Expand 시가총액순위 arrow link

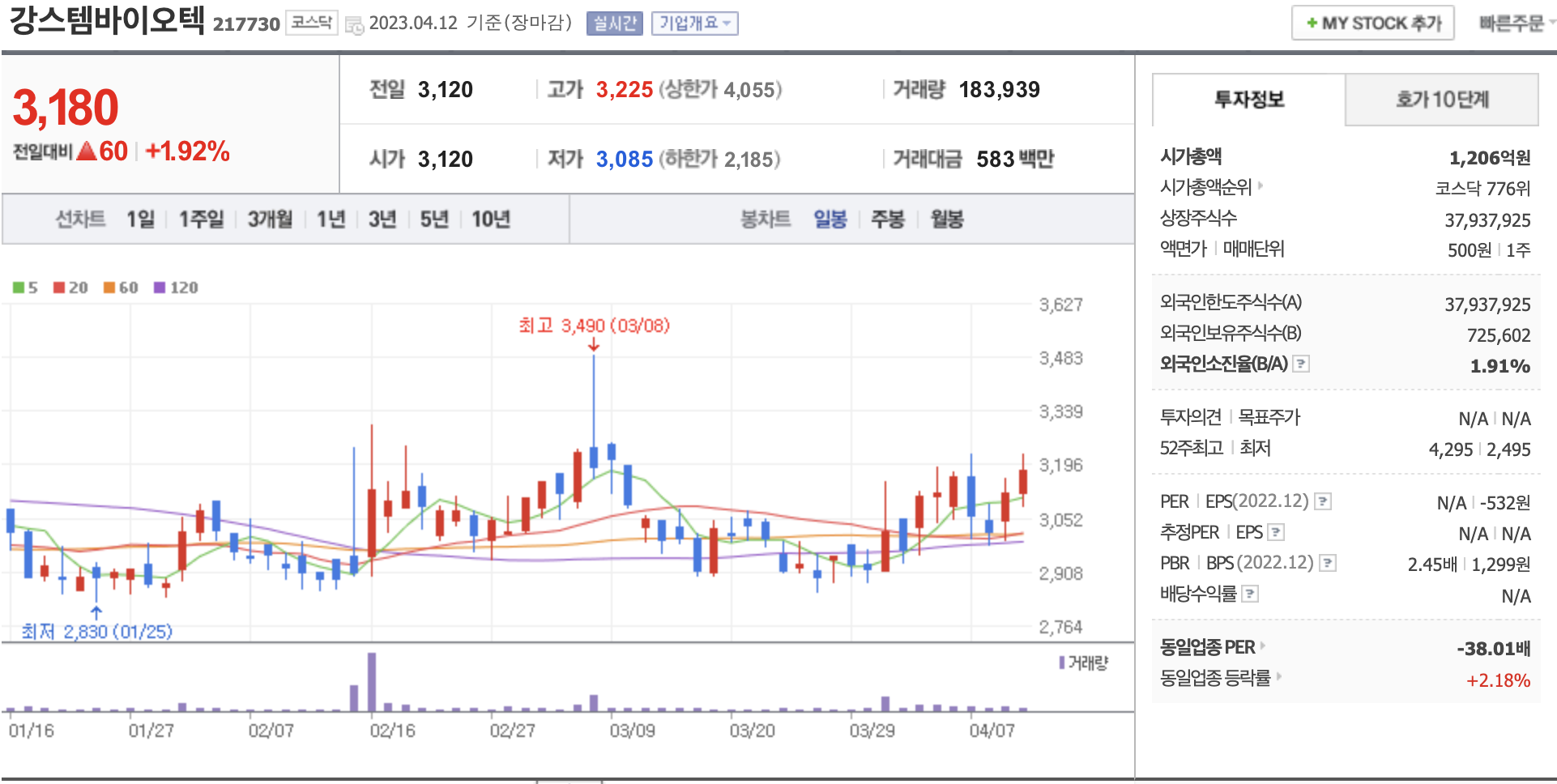pos(1211,188)
